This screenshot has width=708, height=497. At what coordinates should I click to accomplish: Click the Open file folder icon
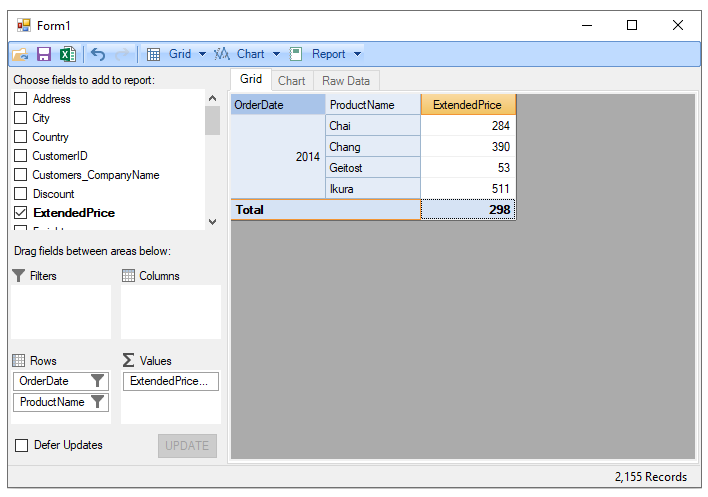point(20,54)
